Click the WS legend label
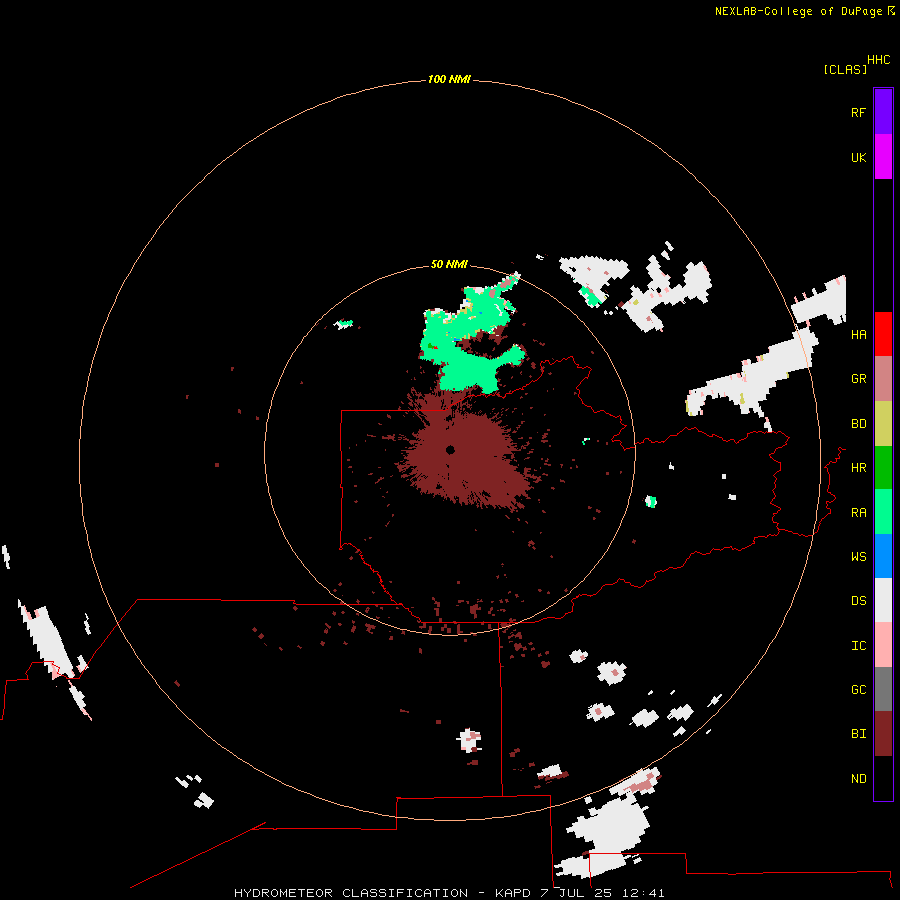 [859, 556]
